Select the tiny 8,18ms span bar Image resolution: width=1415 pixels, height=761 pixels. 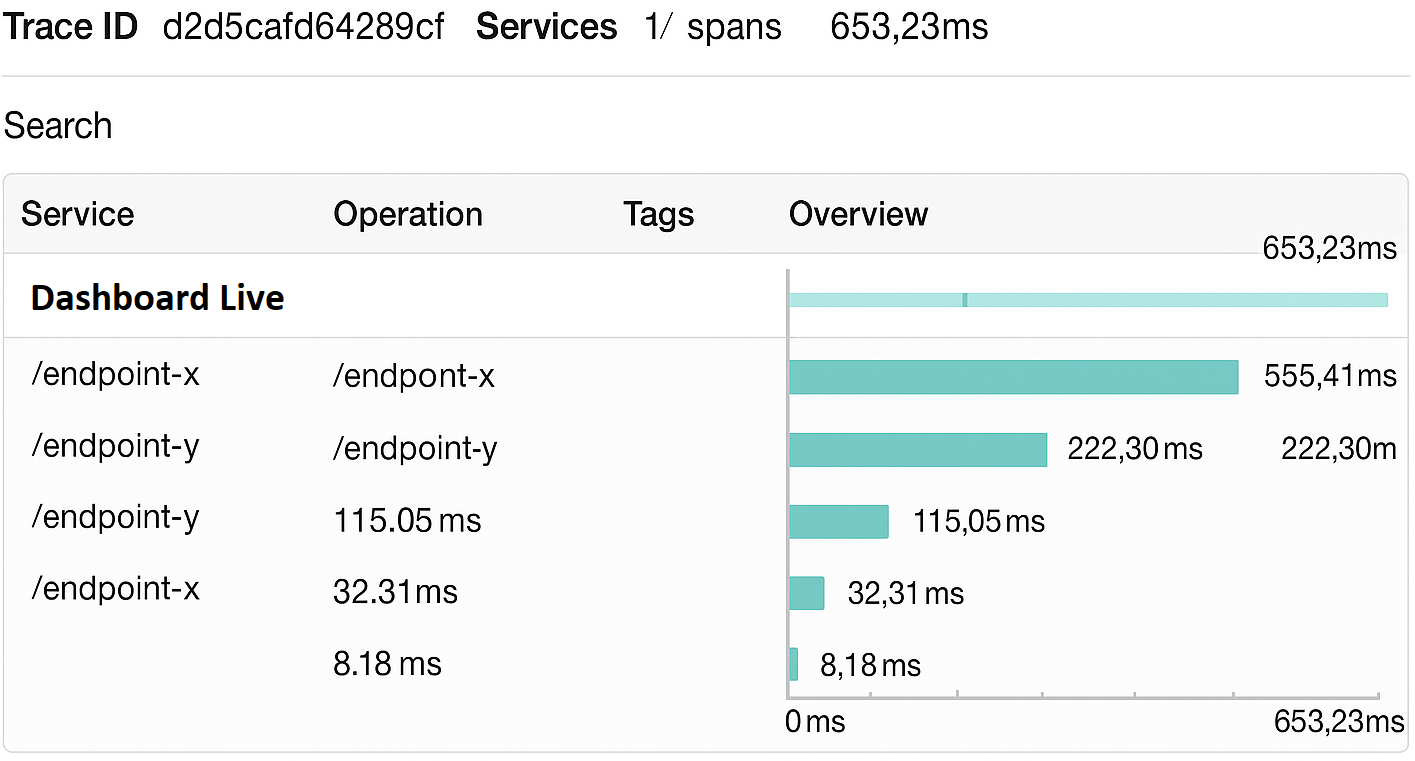794,664
